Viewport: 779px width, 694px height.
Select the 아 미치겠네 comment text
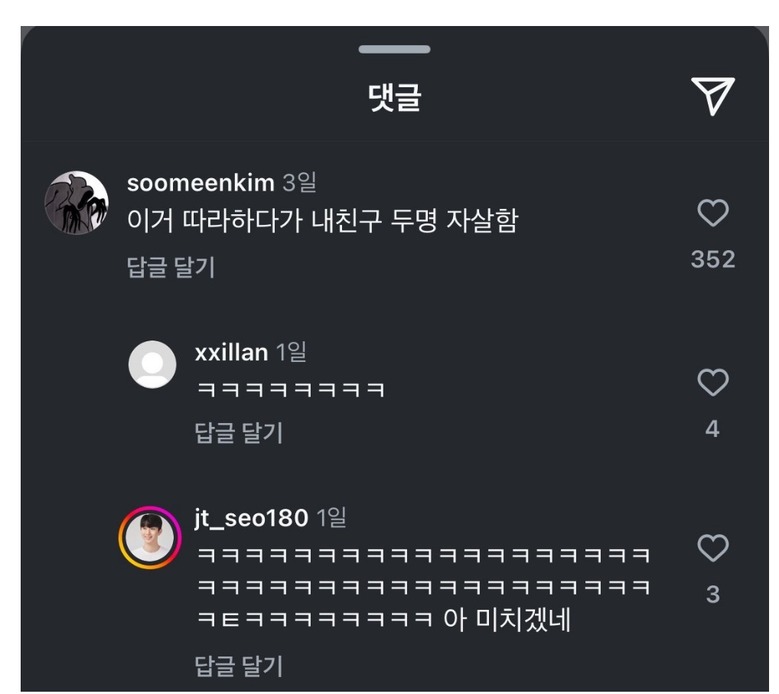pos(506,620)
